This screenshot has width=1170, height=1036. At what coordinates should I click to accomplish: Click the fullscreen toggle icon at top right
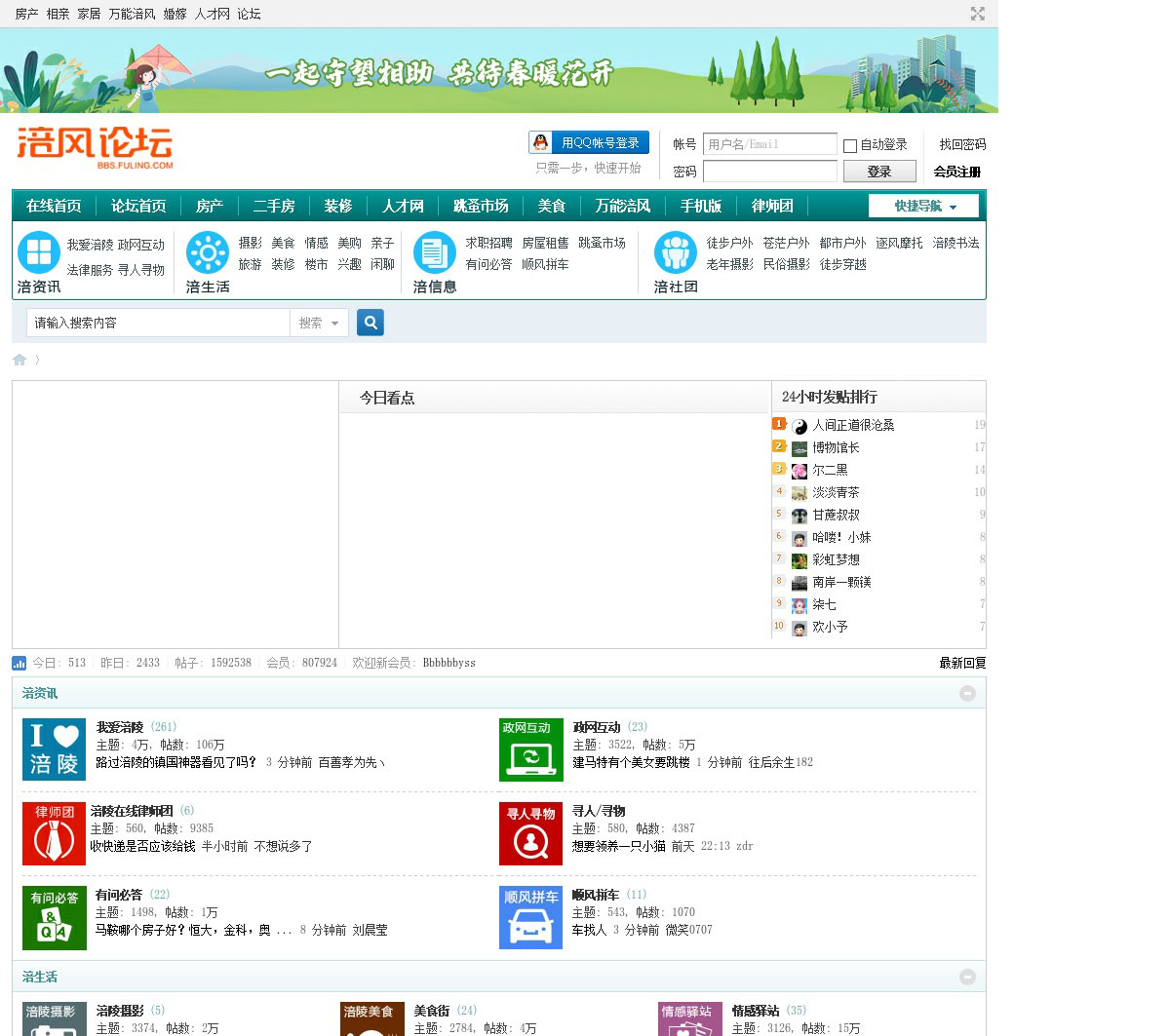click(977, 14)
